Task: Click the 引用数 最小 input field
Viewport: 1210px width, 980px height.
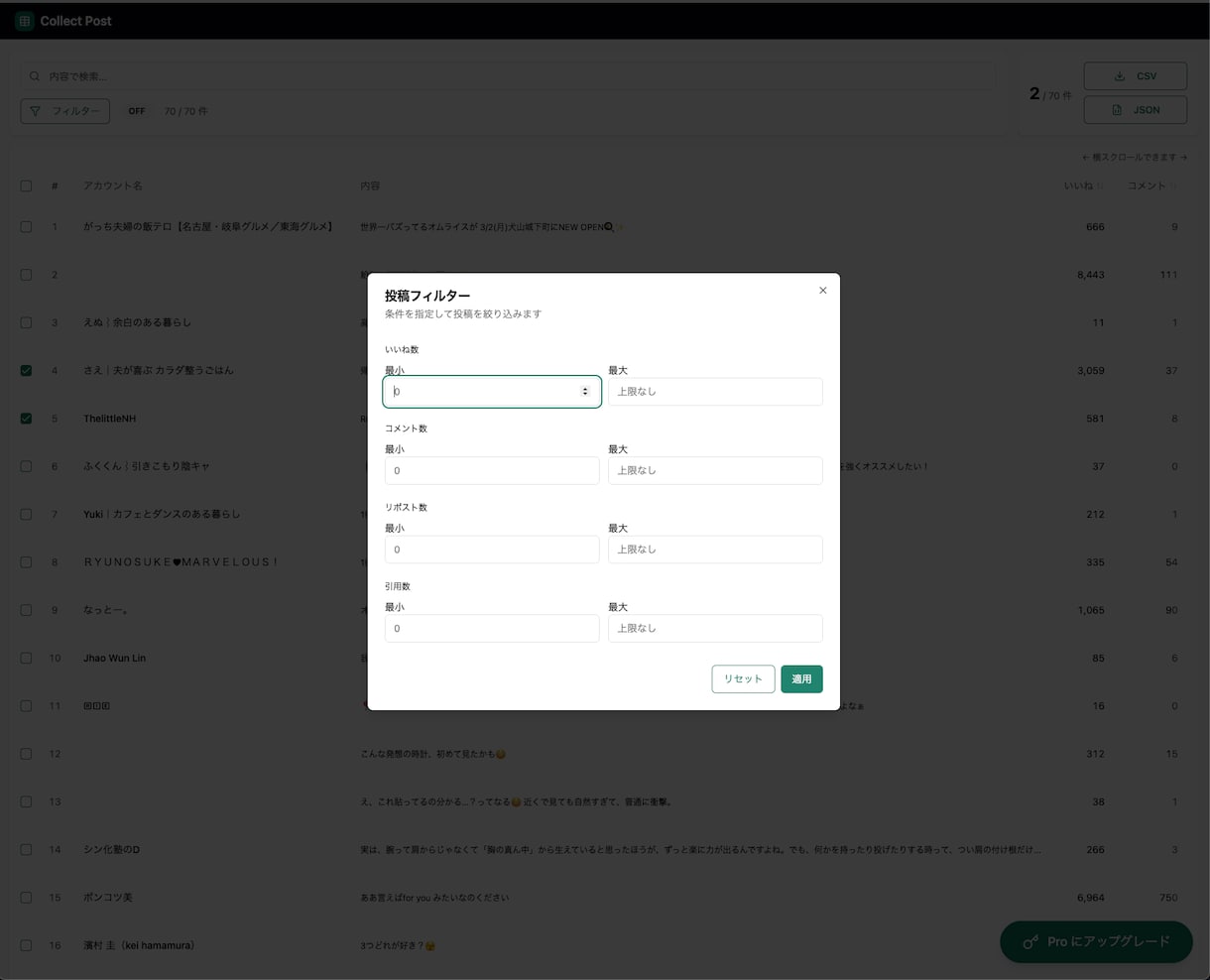Action: [492, 628]
